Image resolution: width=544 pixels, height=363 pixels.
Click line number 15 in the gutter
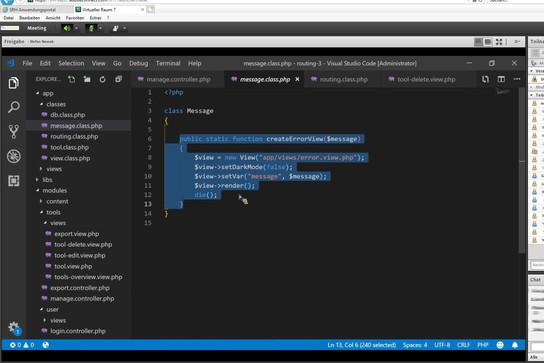(x=148, y=223)
